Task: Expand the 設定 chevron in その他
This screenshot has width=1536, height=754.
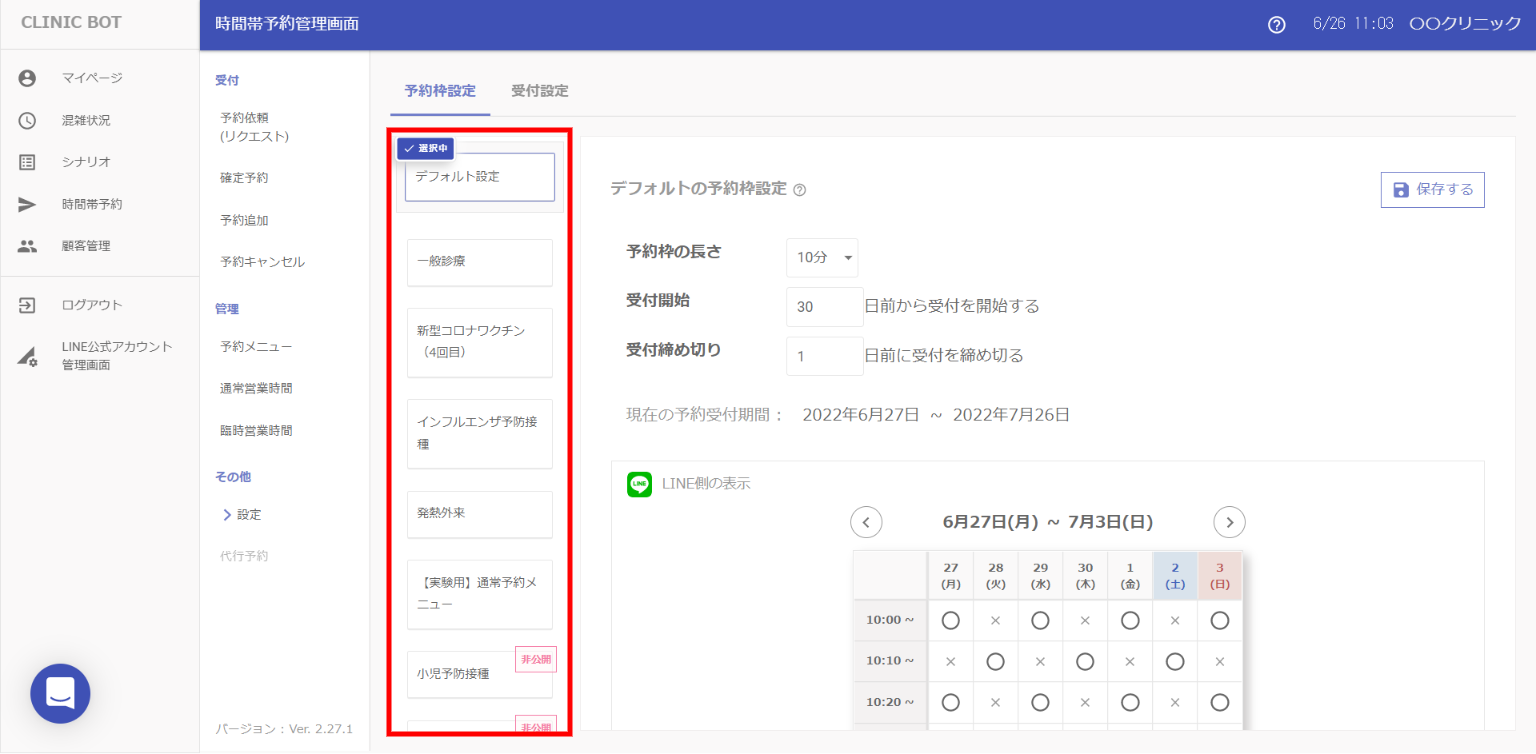Action: click(x=227, y=515)
